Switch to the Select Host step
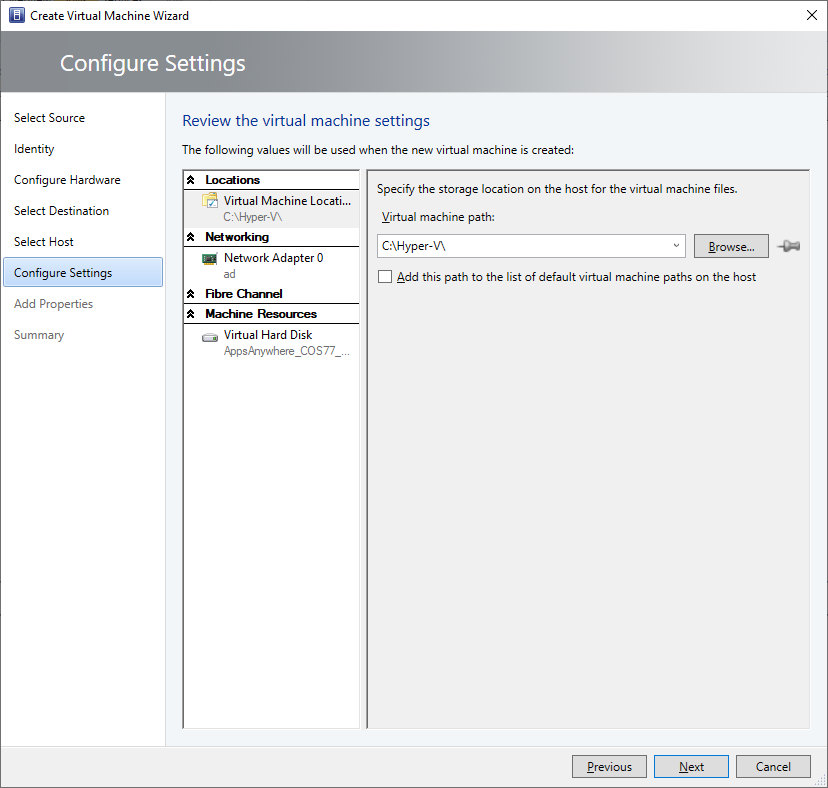The height and width of the screenshot is (788, 828). click(x=44, y=242)
